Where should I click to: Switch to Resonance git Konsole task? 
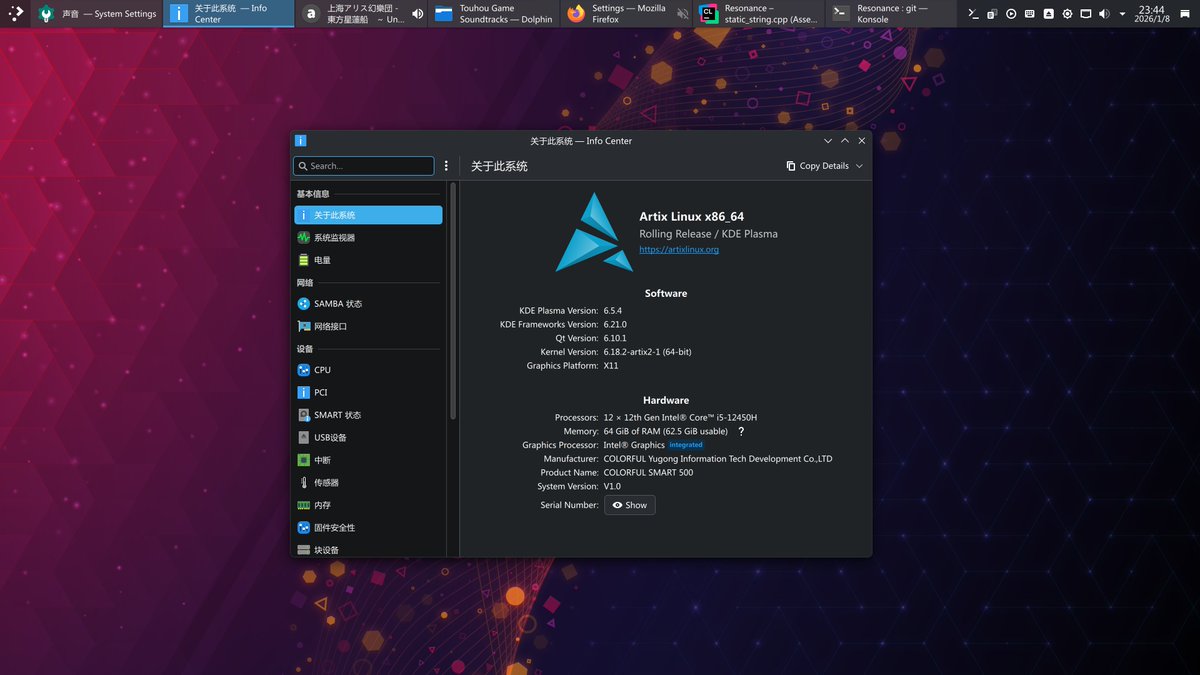click(x=891, y=14)
